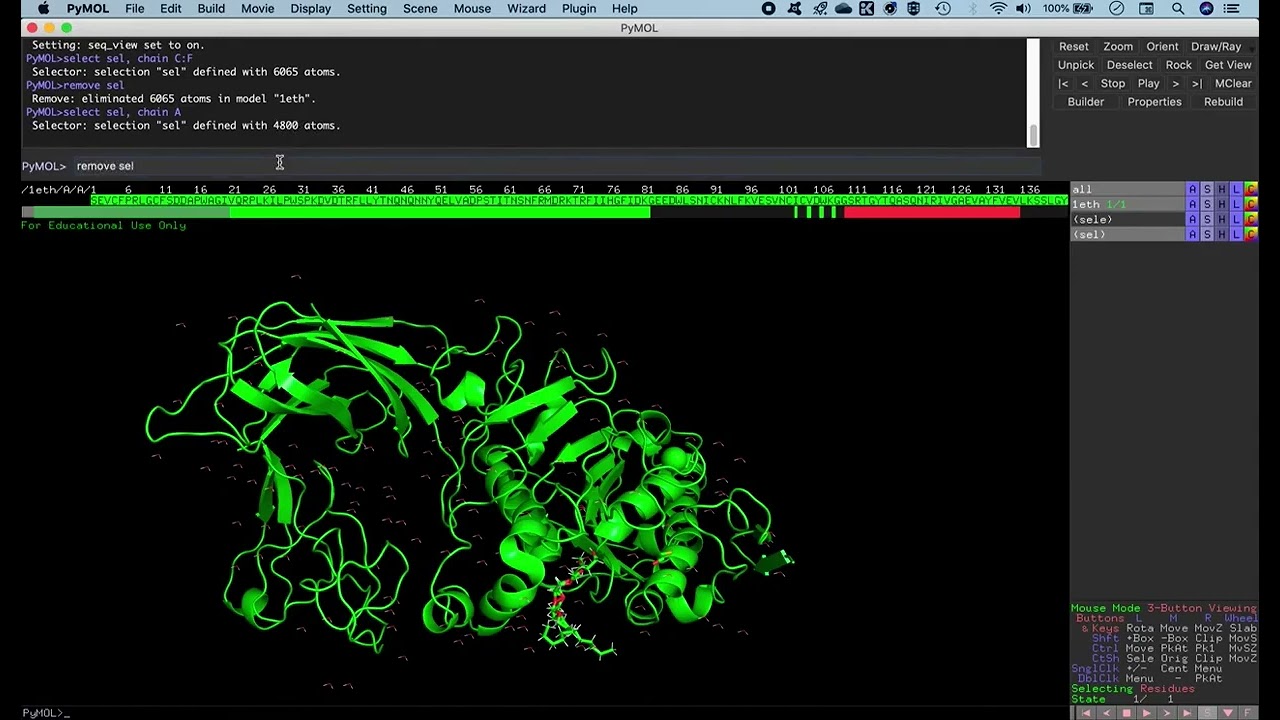Toggle Rock mode with bottom down-triangle

click(1227, 713)
